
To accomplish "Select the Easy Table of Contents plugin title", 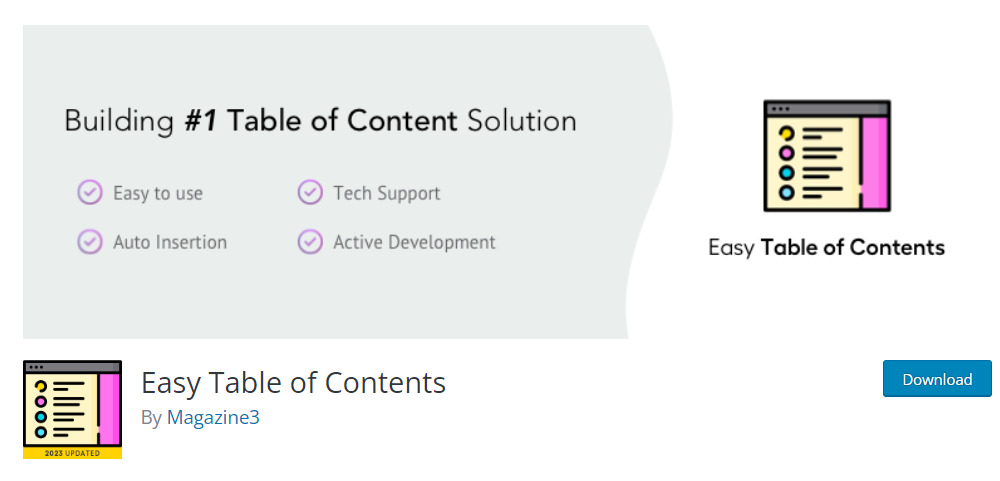I will (293, 383).
